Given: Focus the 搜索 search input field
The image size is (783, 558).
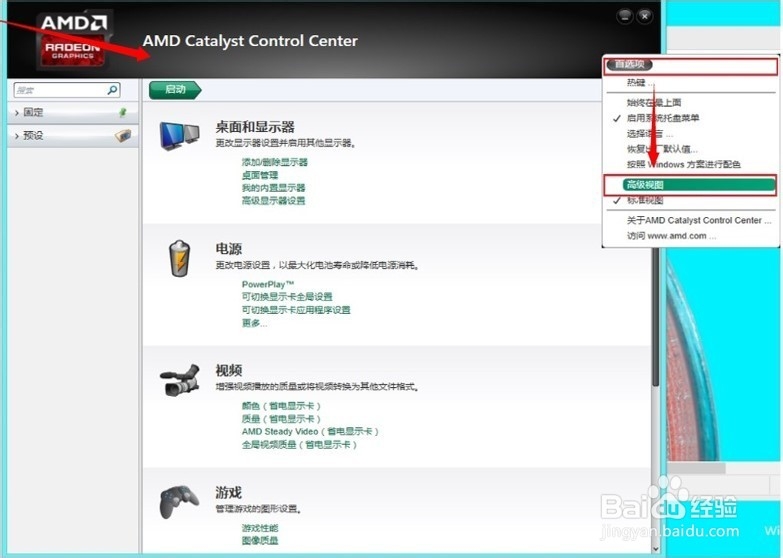Looking at the screenshot, I should [60, 90].
